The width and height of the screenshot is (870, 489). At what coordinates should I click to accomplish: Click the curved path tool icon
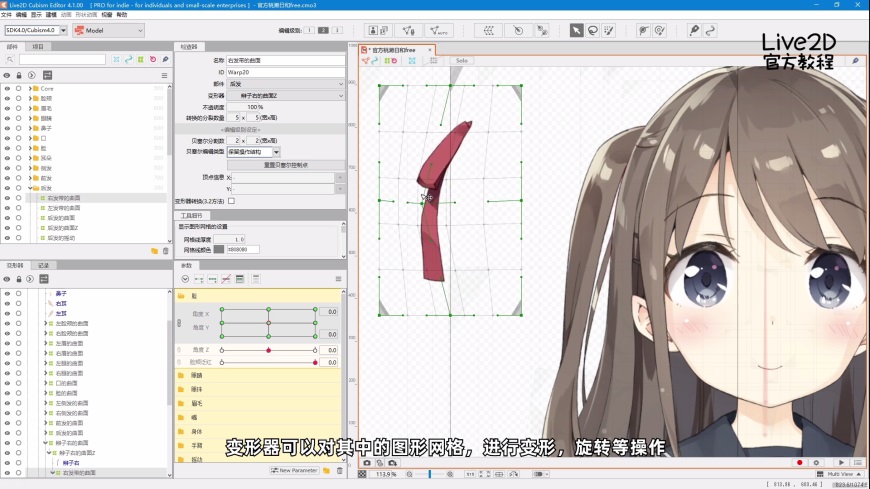tap(710, 31)
